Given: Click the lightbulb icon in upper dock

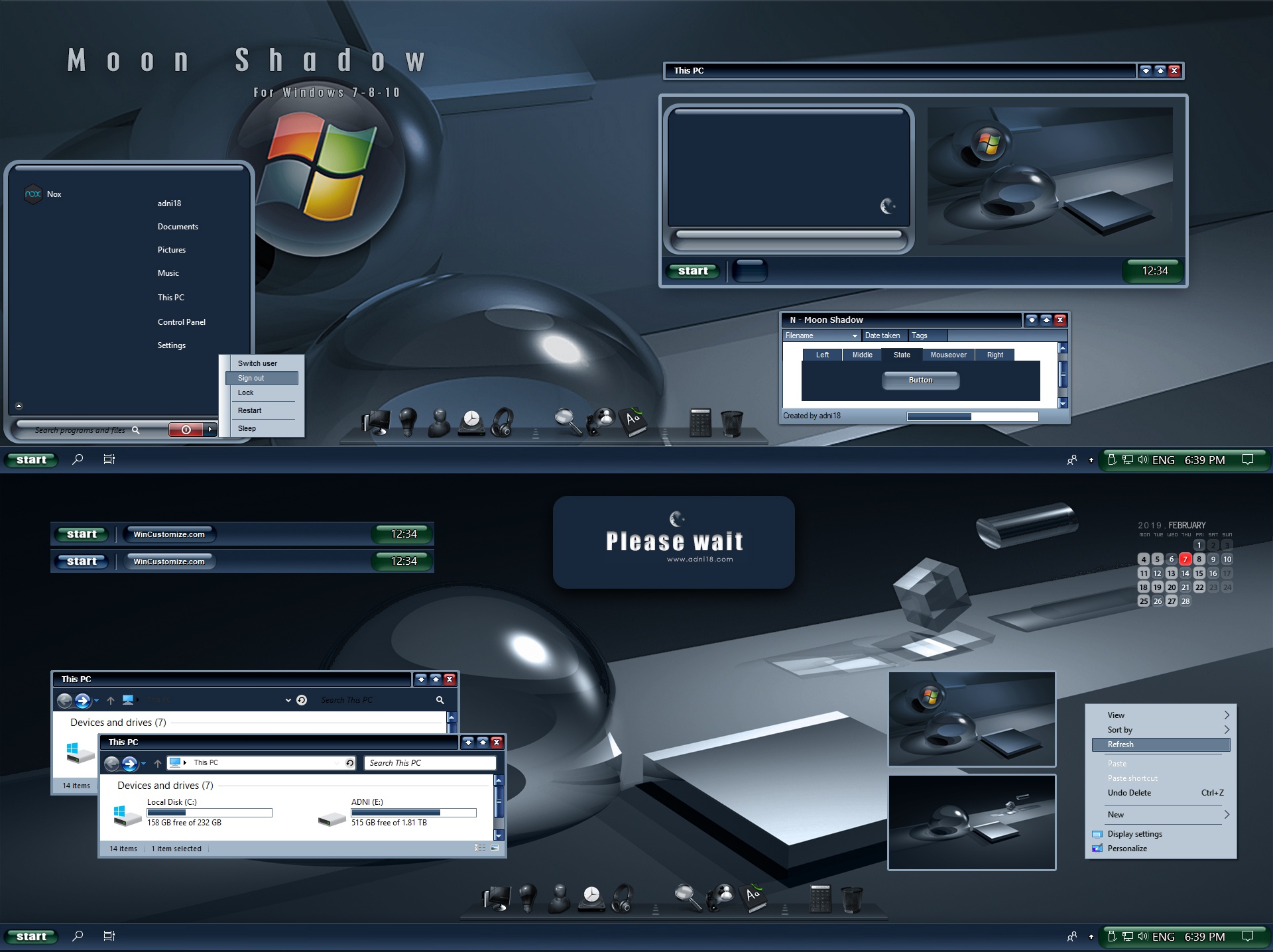Looking at the screenshot, I should (408, 421).
